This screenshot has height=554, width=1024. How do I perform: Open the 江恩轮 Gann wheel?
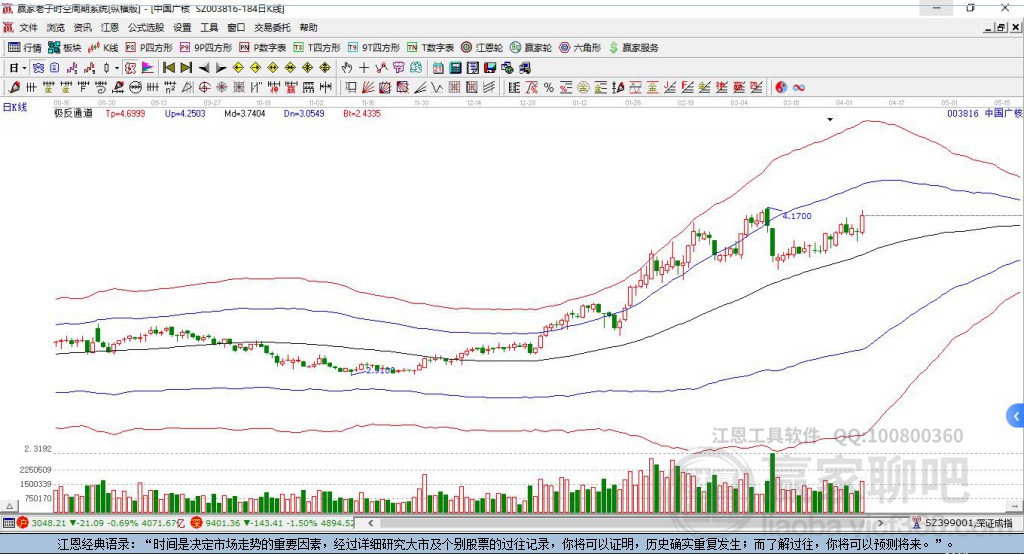pos(482,48)
